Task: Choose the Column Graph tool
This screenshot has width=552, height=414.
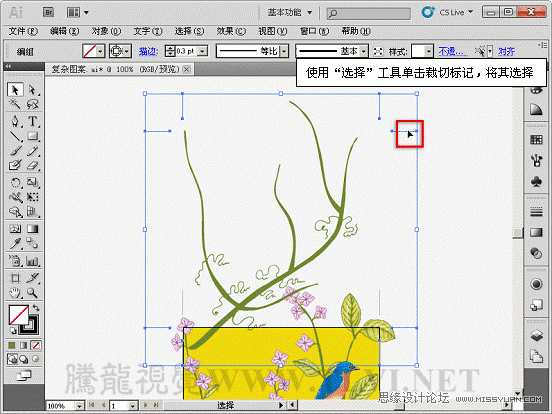Action: pyautogui.click(x=32, y=261)
